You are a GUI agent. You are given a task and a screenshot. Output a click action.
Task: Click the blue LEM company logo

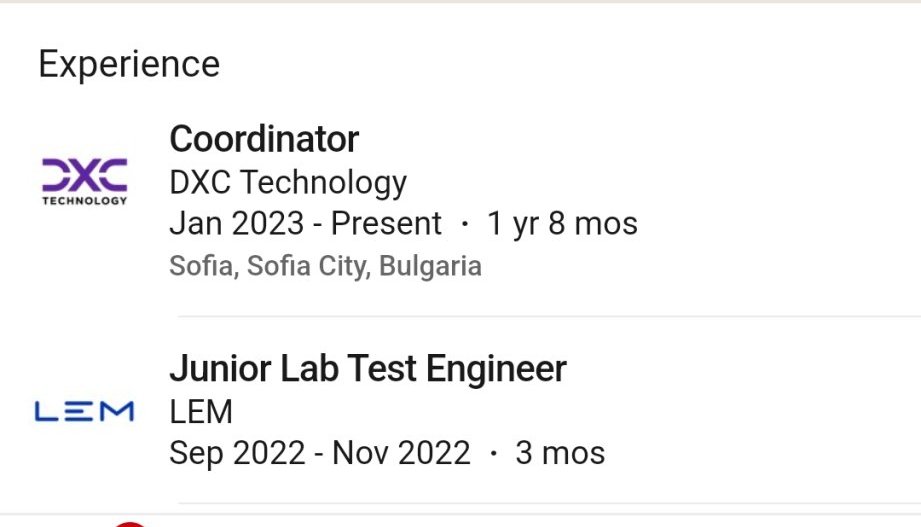[84, 411]
